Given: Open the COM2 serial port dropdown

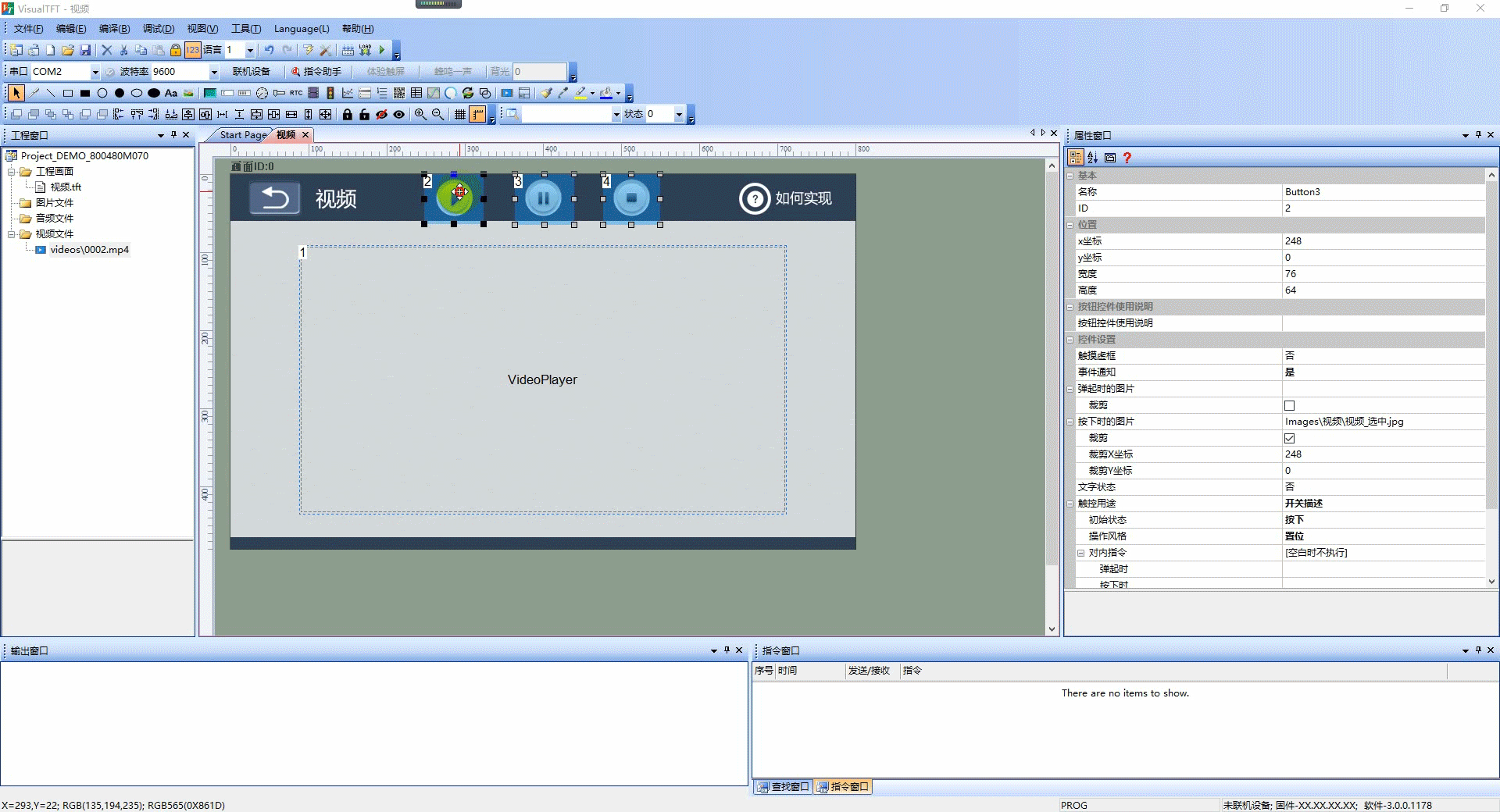Looking at the screenshot, I should [95, 72].
